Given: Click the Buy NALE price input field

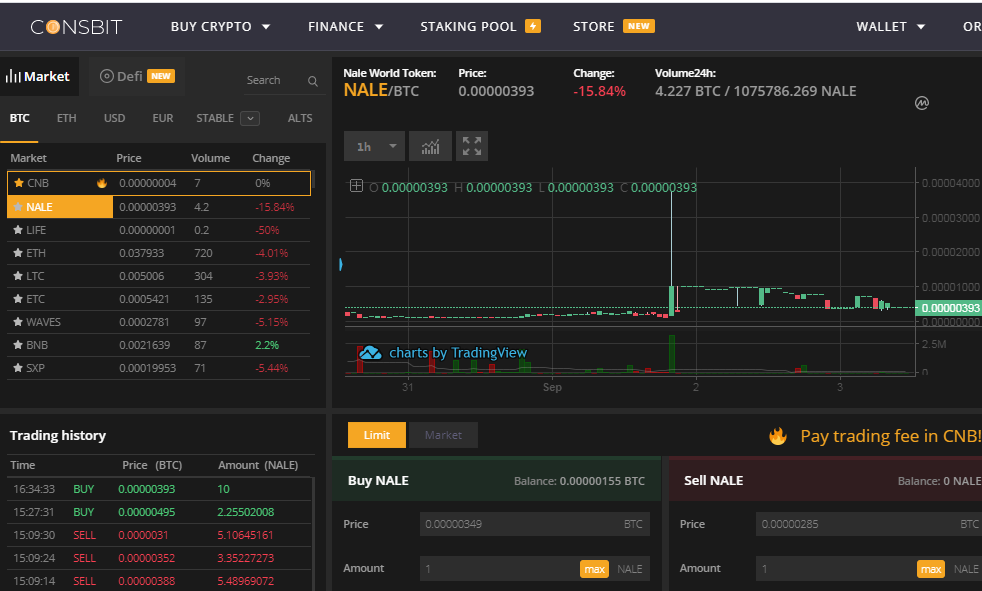Looking at the screenshot, I should coord(520,524).
